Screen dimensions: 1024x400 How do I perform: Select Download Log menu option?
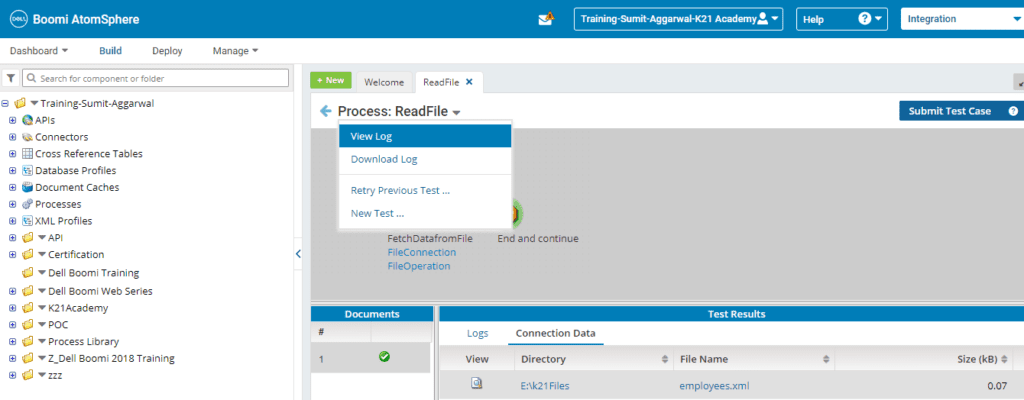tap(424, 159)
